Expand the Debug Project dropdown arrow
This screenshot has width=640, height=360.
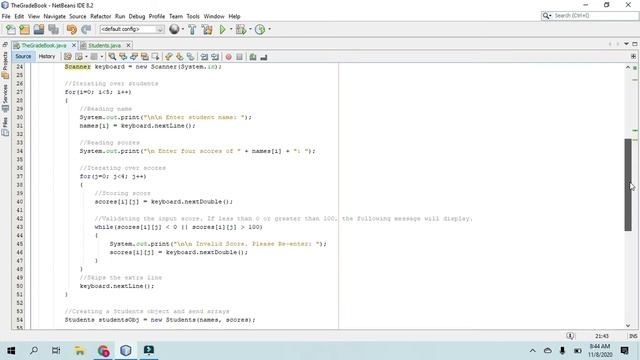click(x=250, y=29)
